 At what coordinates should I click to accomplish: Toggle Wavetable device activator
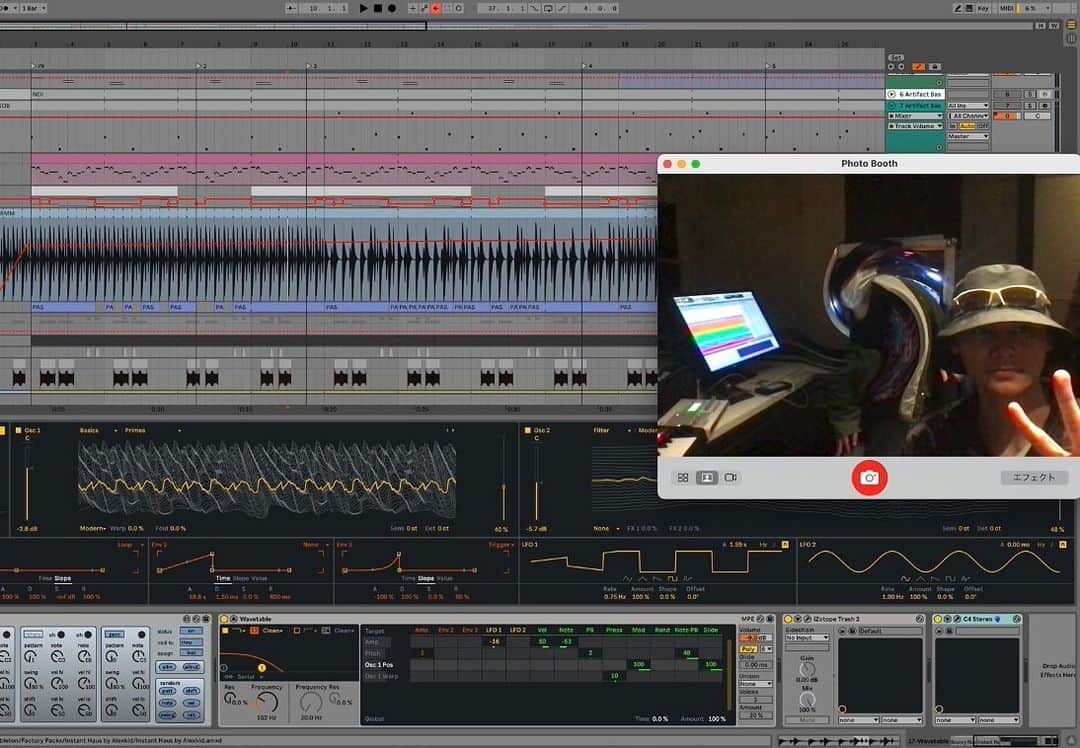point(224,619)
